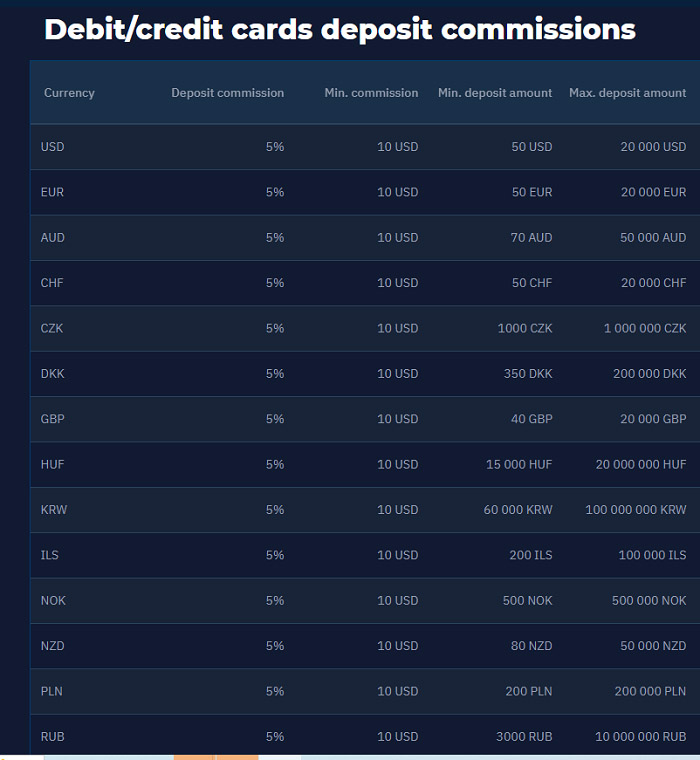Viewport: 700px width, 760px height.
Task: Click the 20 000 CHF maximum deposit value
Action: 653,283
